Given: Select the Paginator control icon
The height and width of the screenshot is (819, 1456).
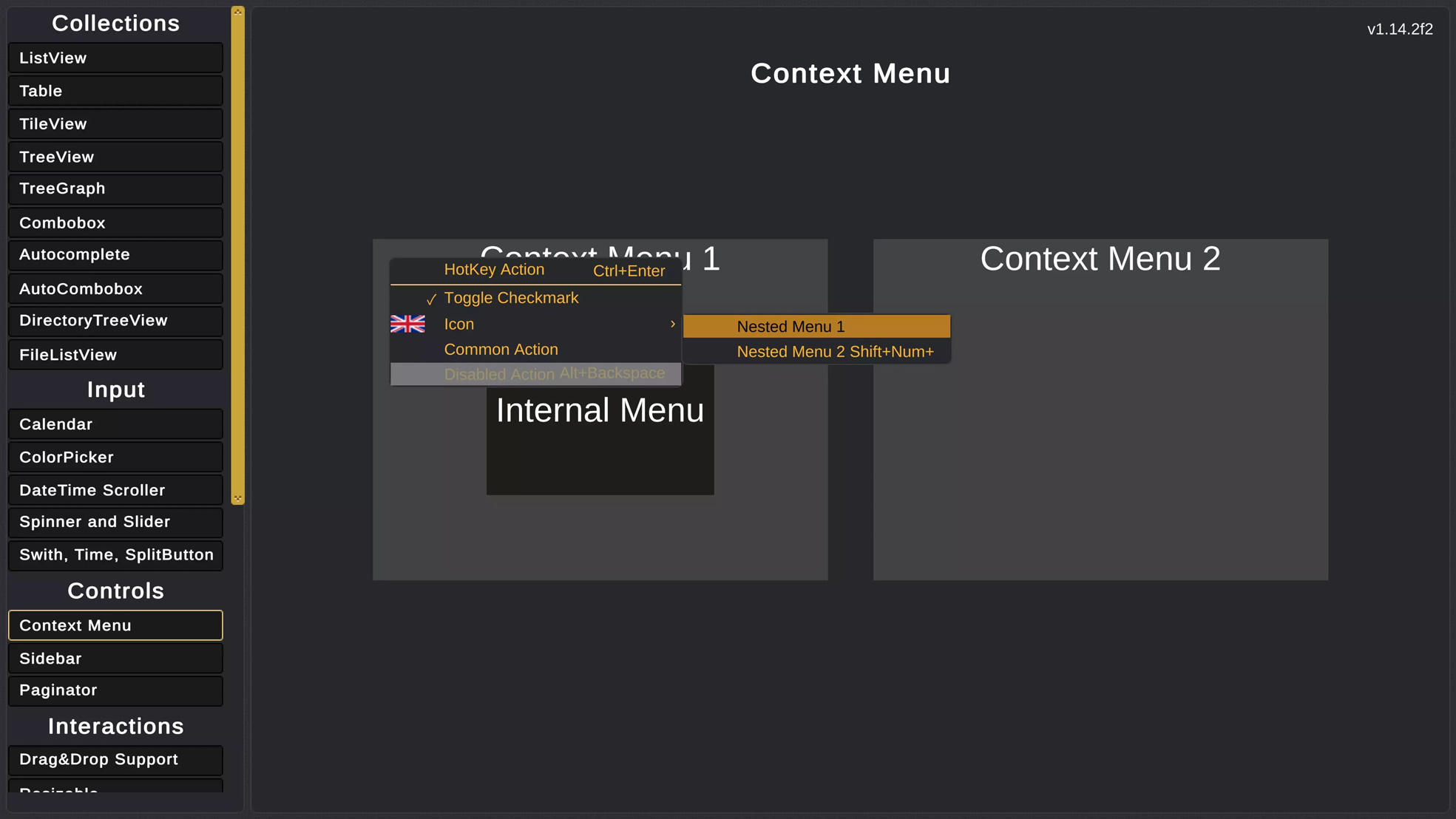Looking at the screenshot, I should (115, 690).
